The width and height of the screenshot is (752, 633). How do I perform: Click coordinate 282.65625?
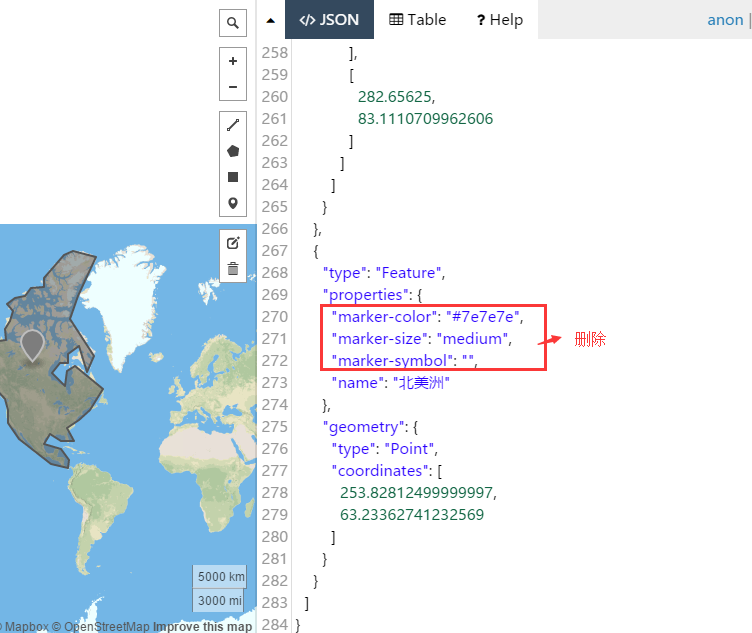pos(394,97)
